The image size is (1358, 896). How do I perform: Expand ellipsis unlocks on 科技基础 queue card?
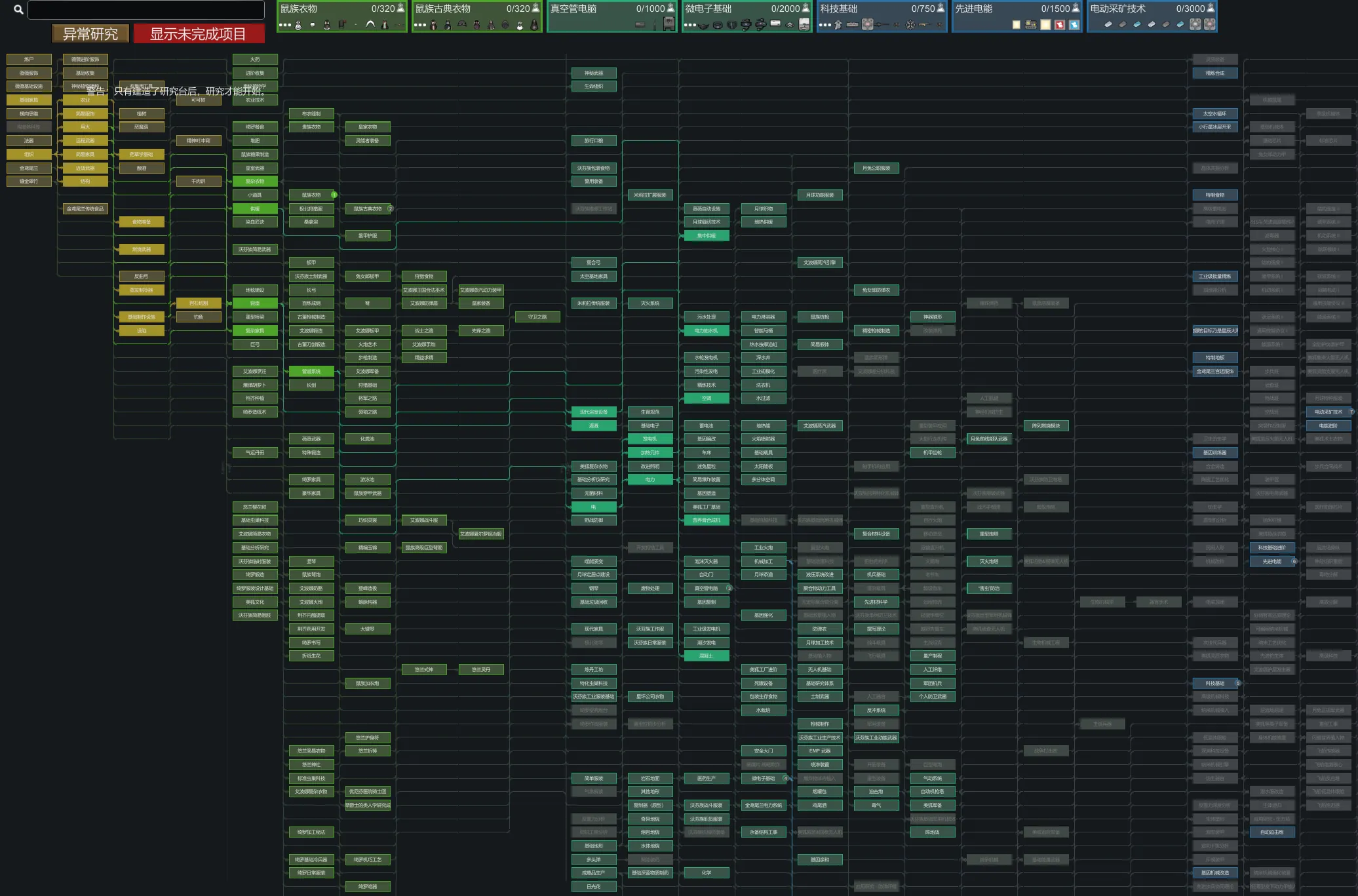tap(825, 25)
